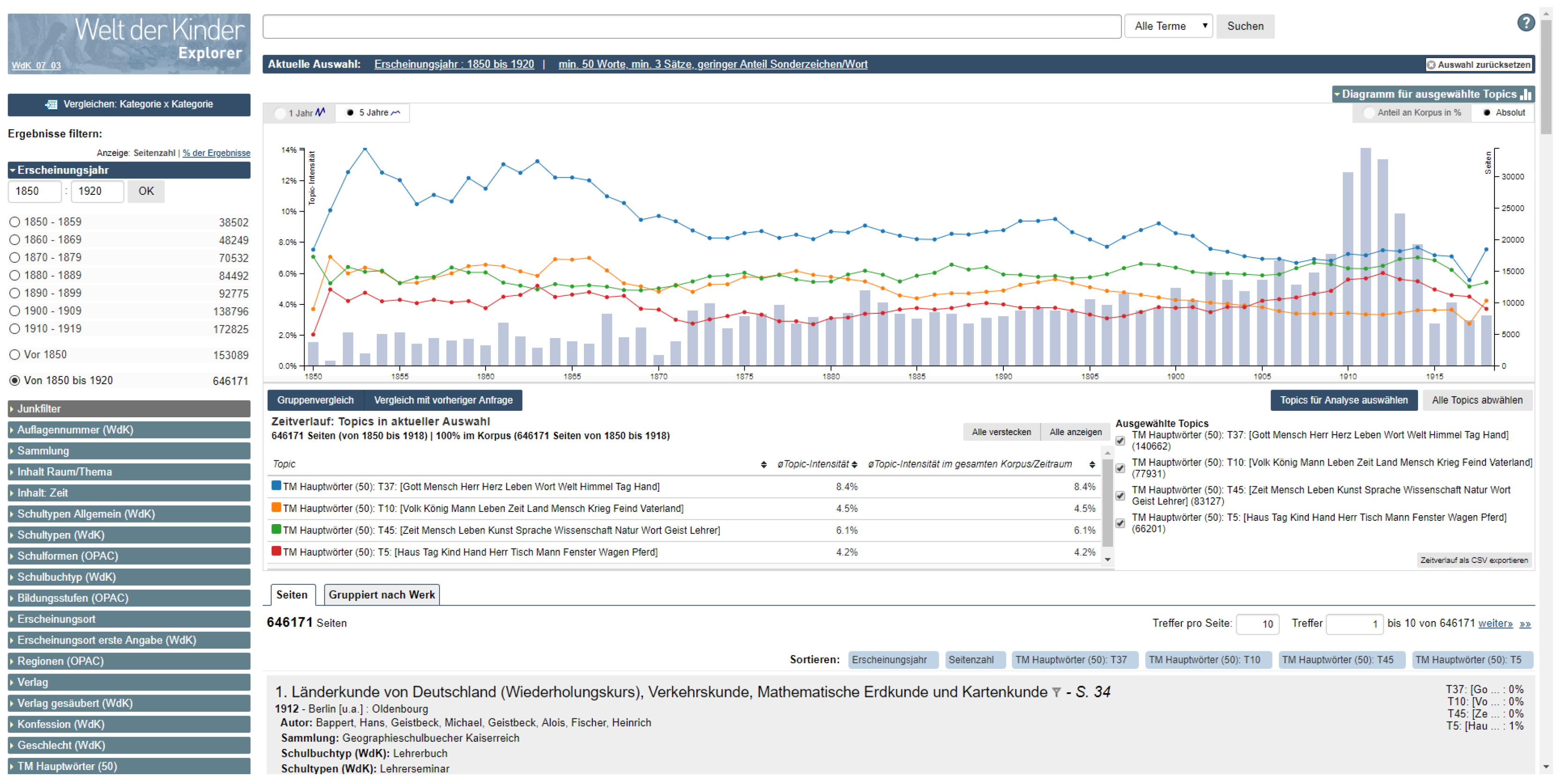Switch to Gruppiert nach Werk tab
This screenshot has height=784, width=1561.
[381, 594]
